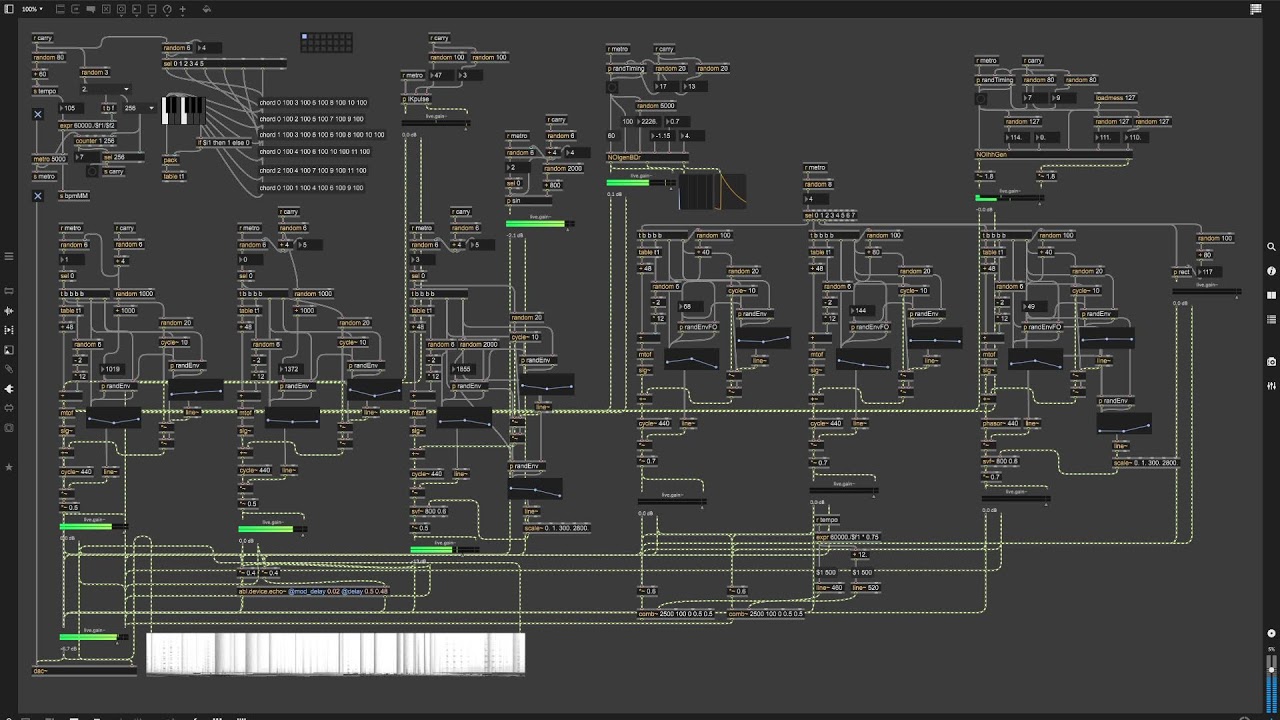Open the reference book icon in right sidebar

click(x=1271, y=295)
